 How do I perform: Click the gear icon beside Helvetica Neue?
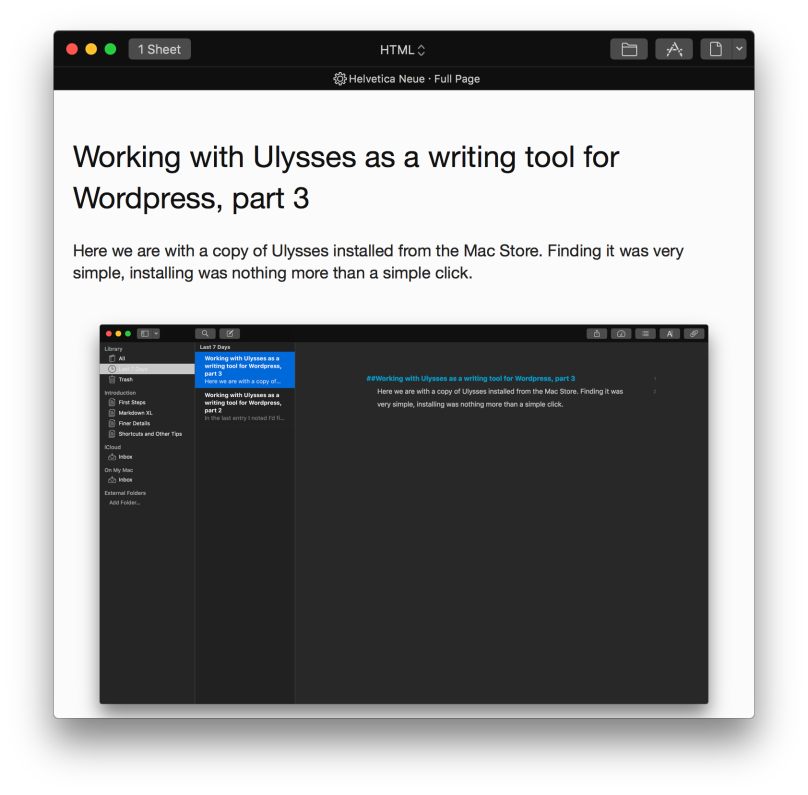[x=340, y=79]
